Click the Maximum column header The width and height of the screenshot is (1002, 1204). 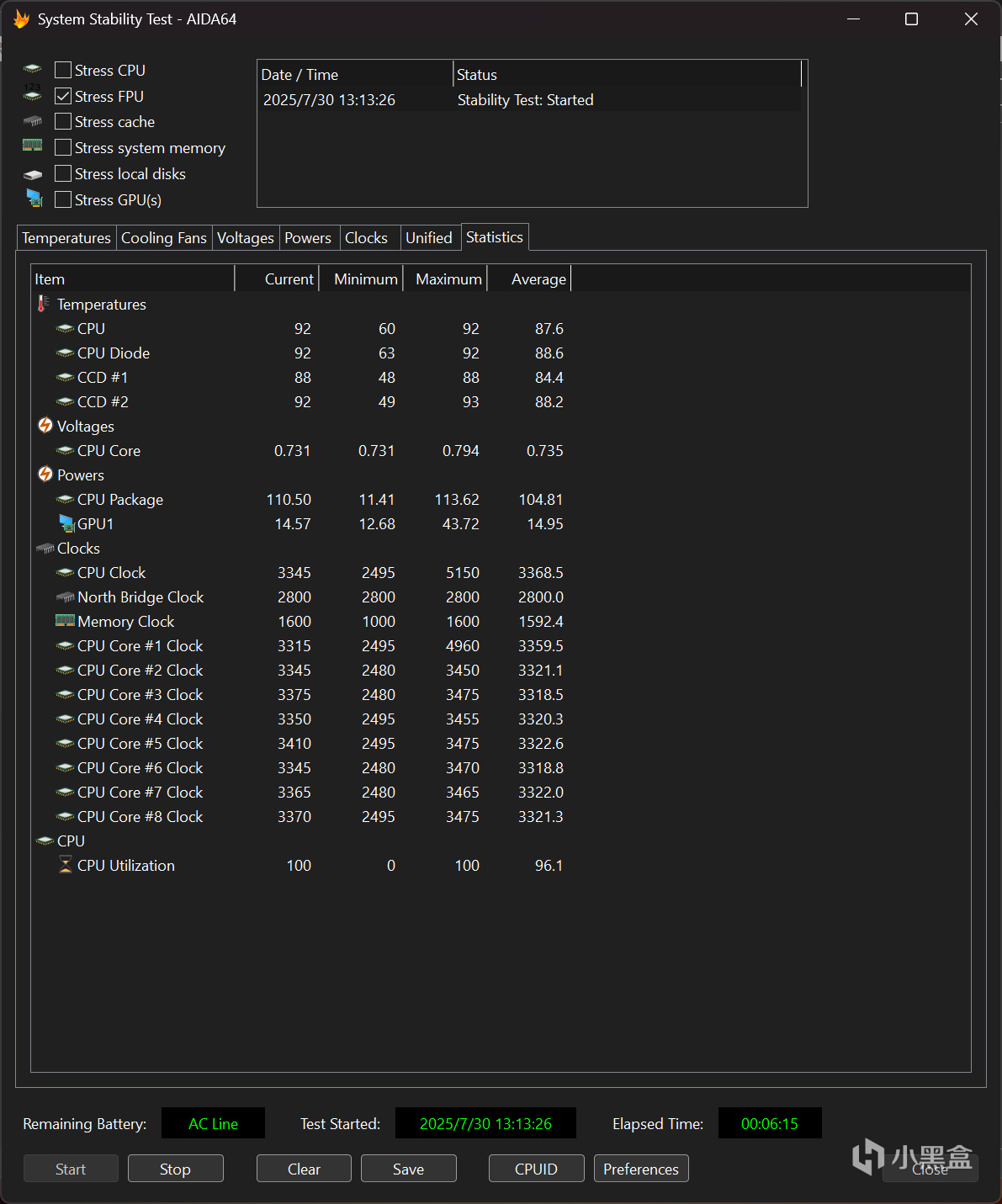click(x=445, y=278)
